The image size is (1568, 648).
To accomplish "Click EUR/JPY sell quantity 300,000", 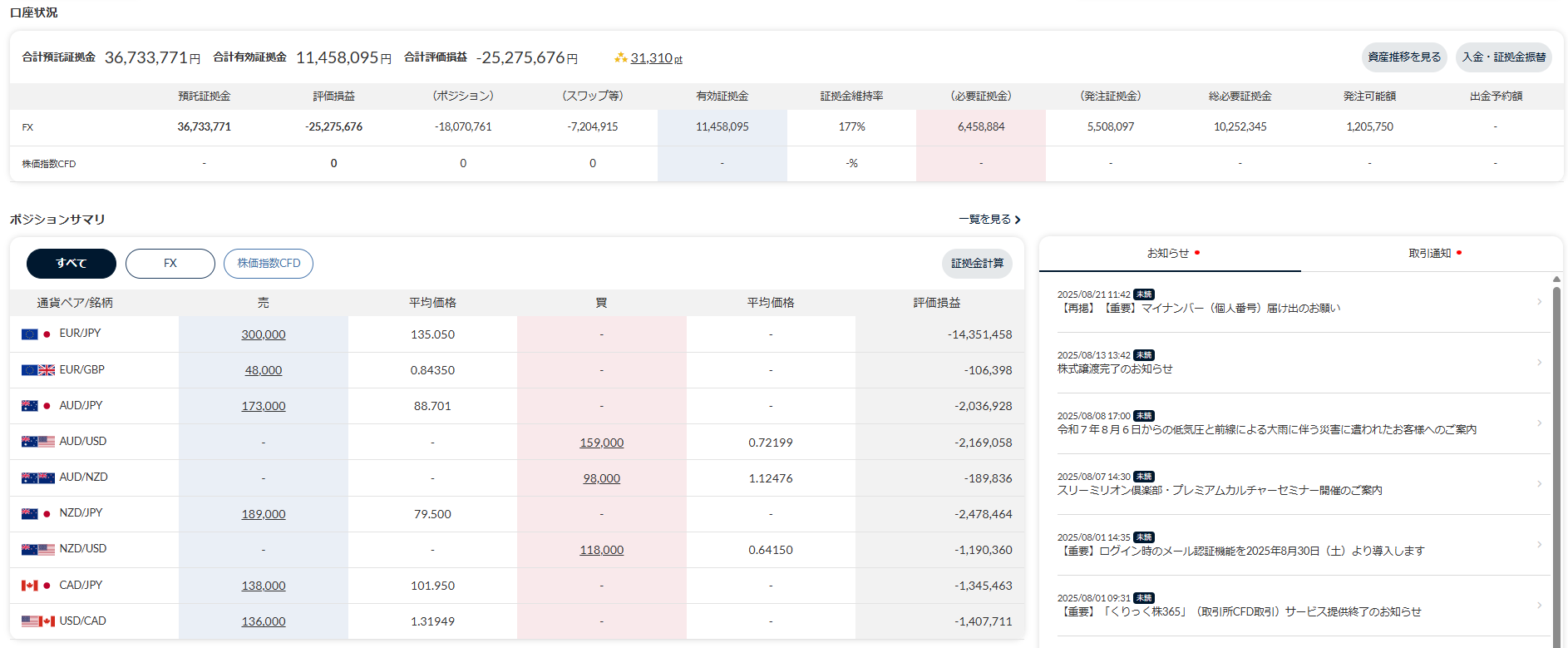I will (264, 334).
